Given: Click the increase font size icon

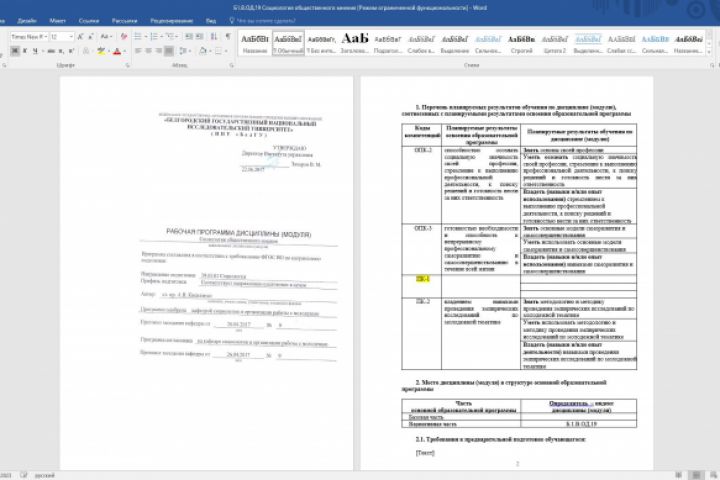Looking at the screenshot, I should 80,36.
